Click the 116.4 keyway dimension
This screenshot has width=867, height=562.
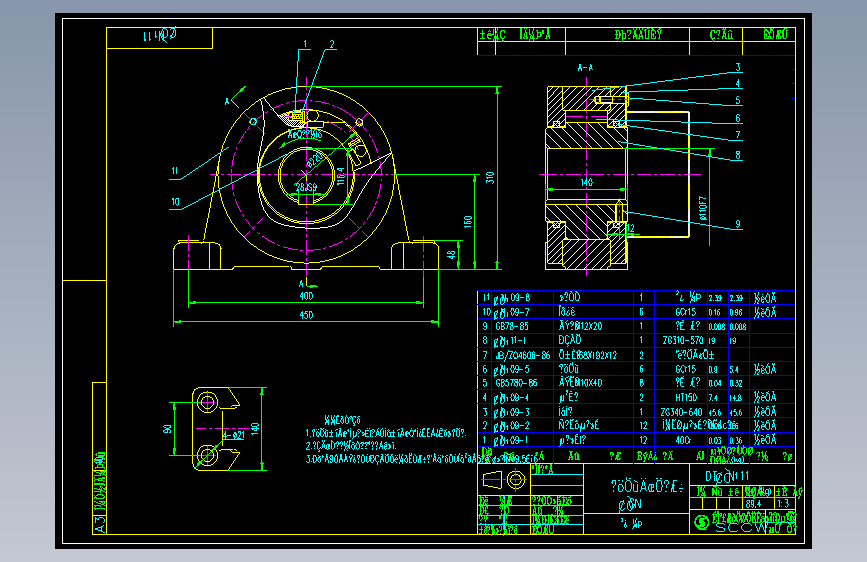pyautogui.click(x=341, y=176)
